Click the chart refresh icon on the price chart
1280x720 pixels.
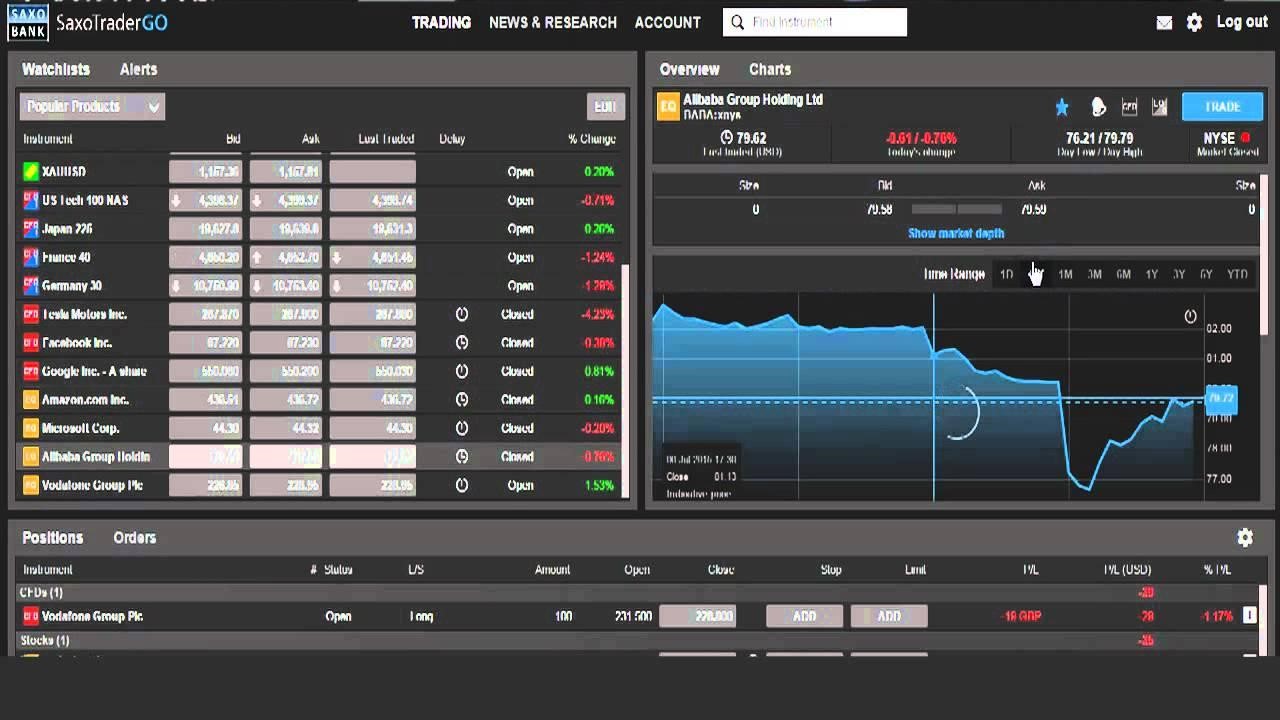pyautogui.click(x=1190, y=315)
